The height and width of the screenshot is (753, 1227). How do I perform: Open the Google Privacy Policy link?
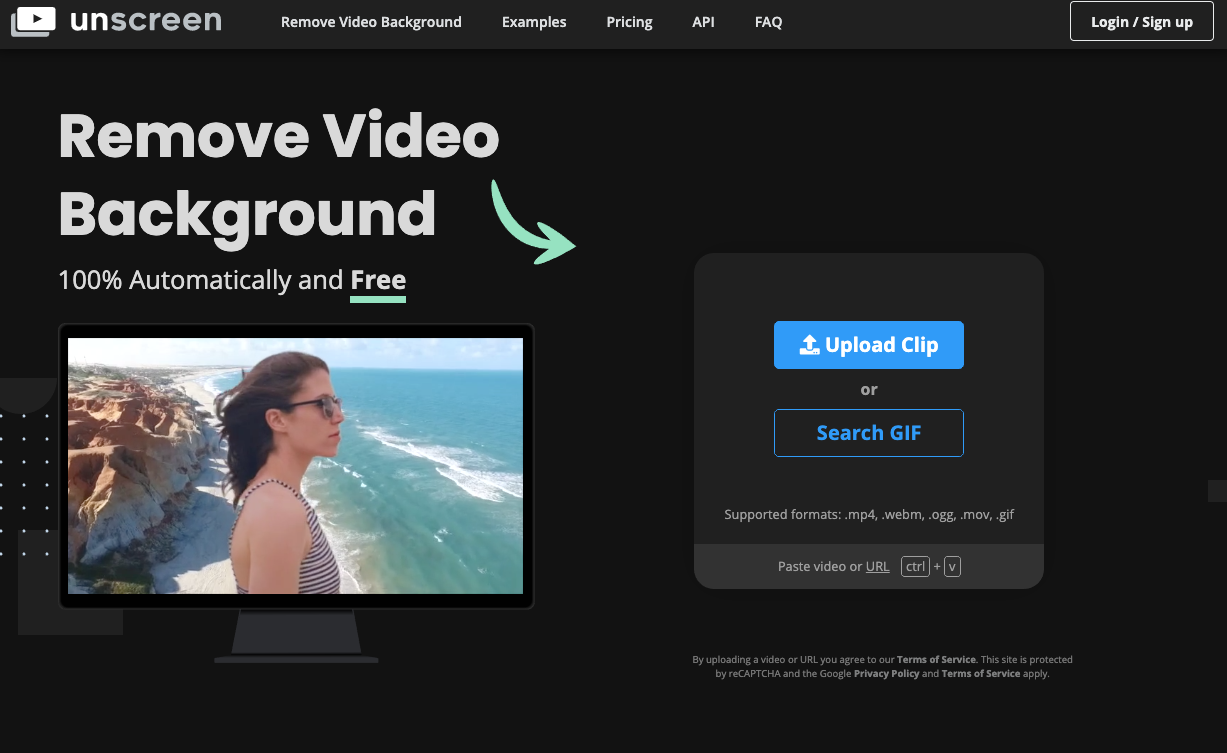click(x=886, y=674)
